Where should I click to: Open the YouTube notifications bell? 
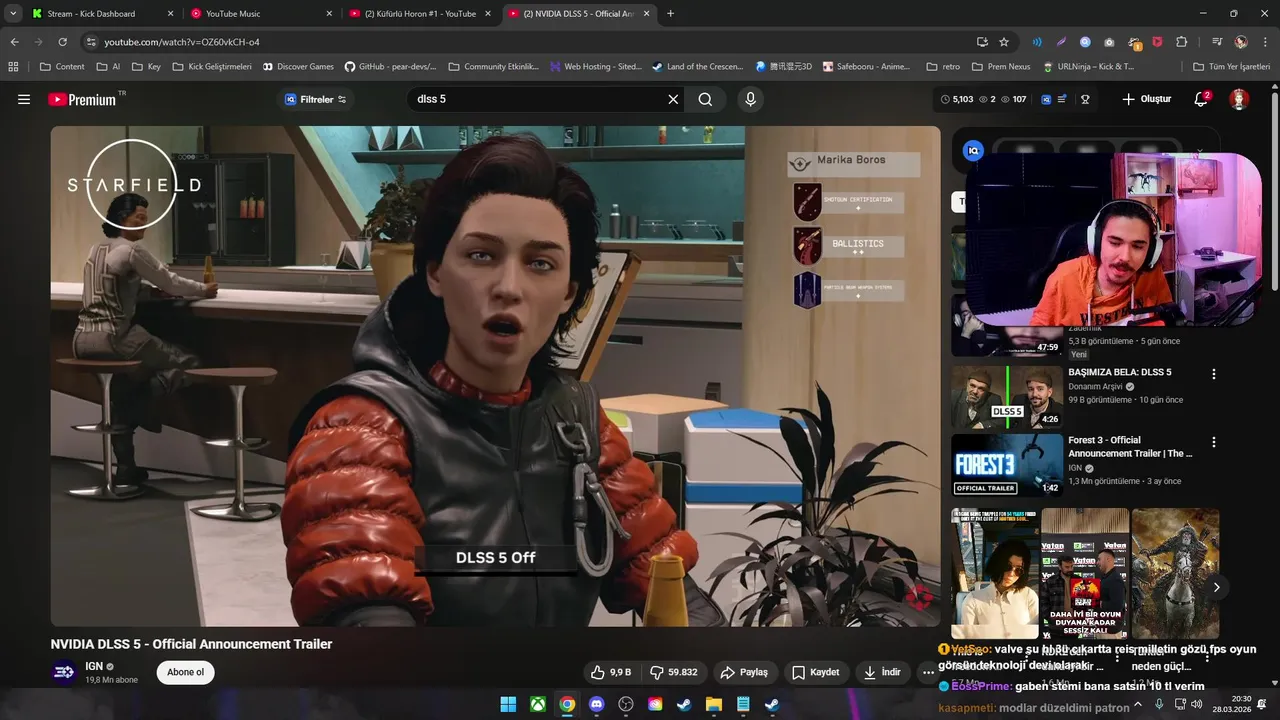(1202, 99)
